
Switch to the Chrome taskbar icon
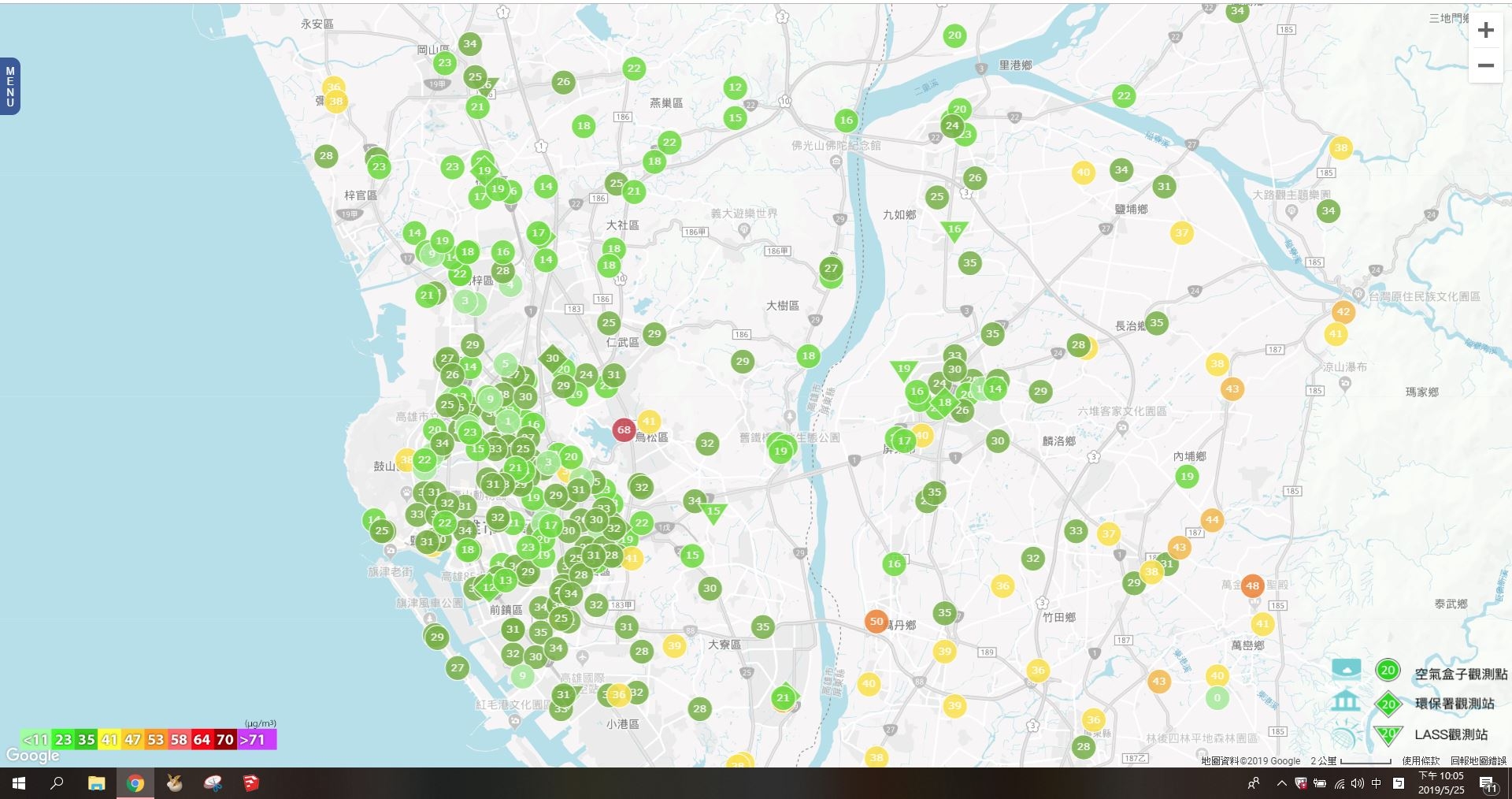point(135,783)
